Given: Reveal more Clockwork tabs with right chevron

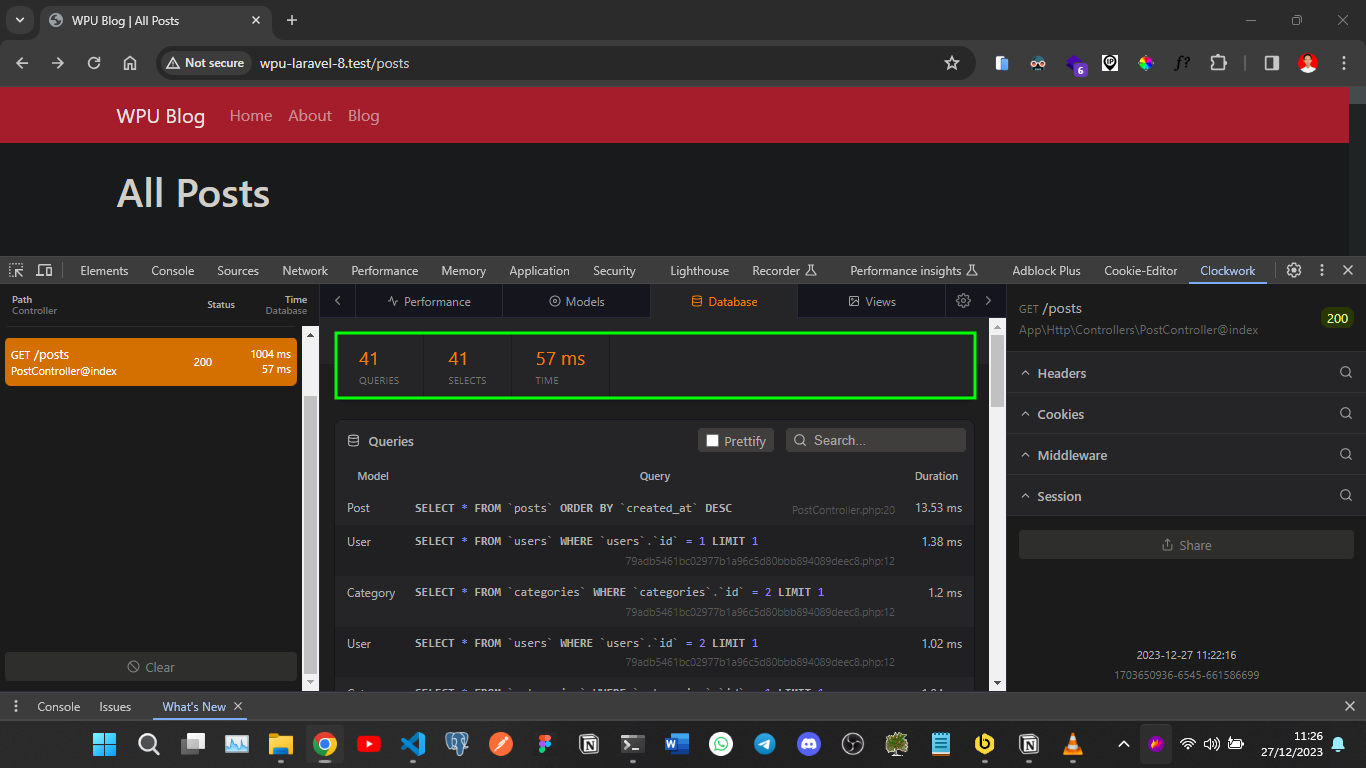Looking at the screenshot, I should (989, 300).
